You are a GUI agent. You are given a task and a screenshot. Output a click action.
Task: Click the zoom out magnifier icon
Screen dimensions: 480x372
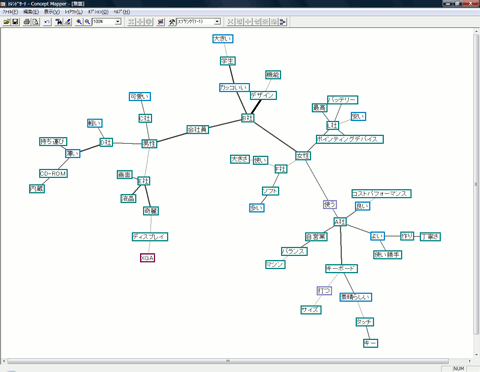87,22
